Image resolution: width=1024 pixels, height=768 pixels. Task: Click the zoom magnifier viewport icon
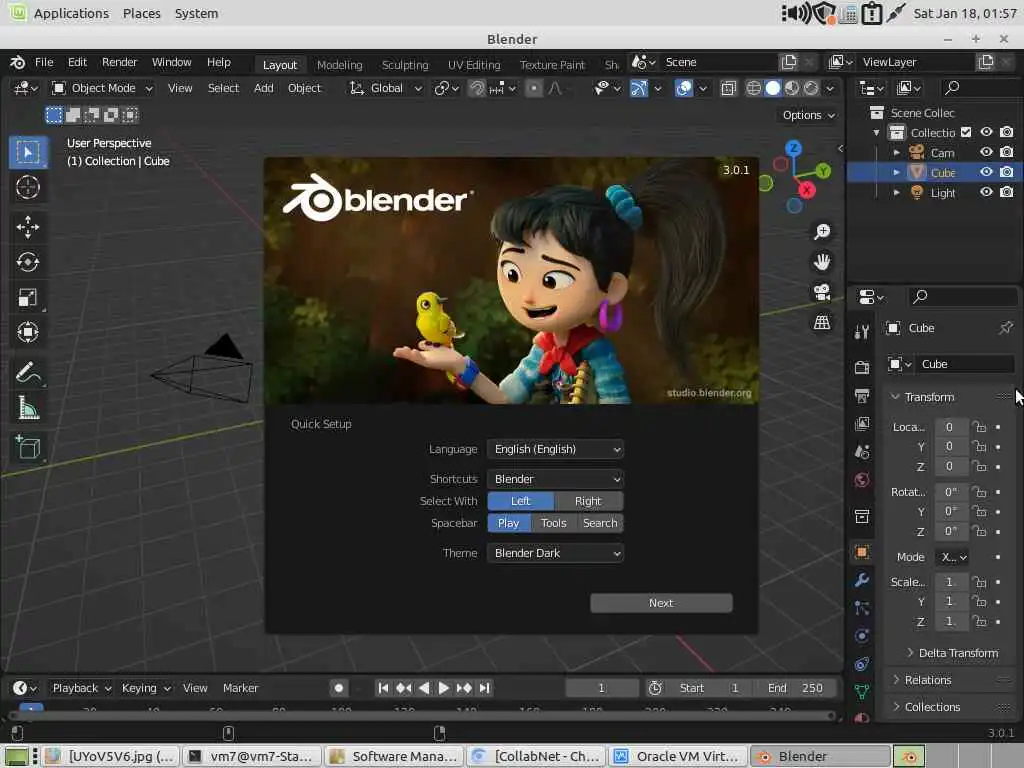(822, 231)
